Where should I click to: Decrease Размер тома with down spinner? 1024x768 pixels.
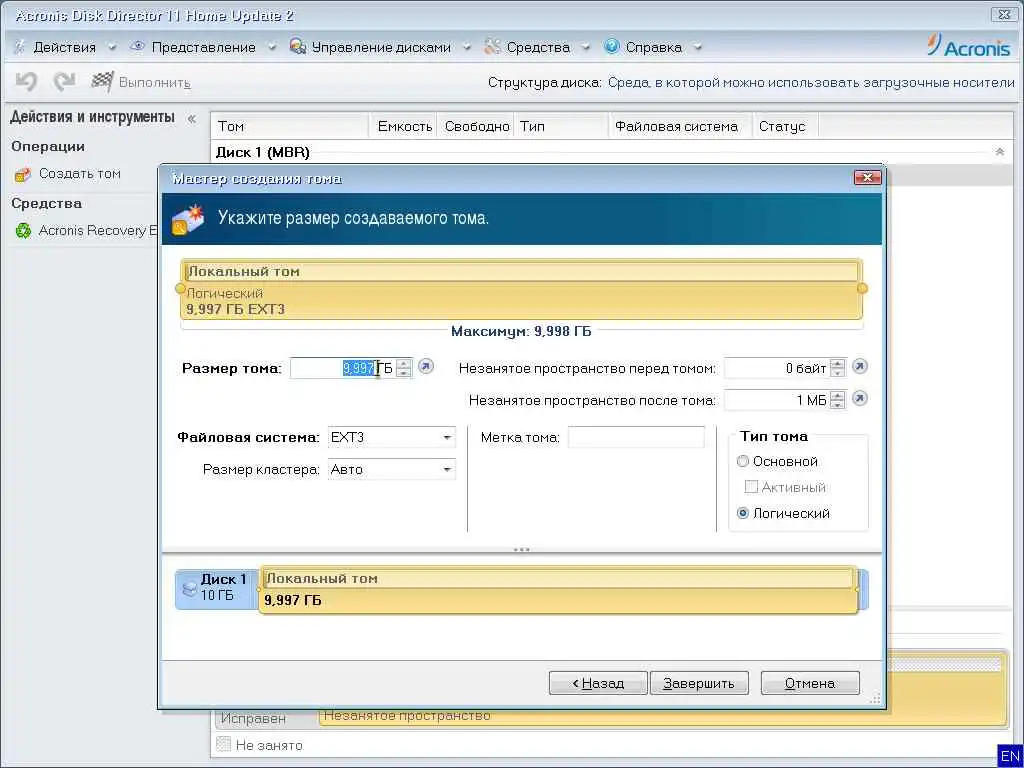[404, 373]
